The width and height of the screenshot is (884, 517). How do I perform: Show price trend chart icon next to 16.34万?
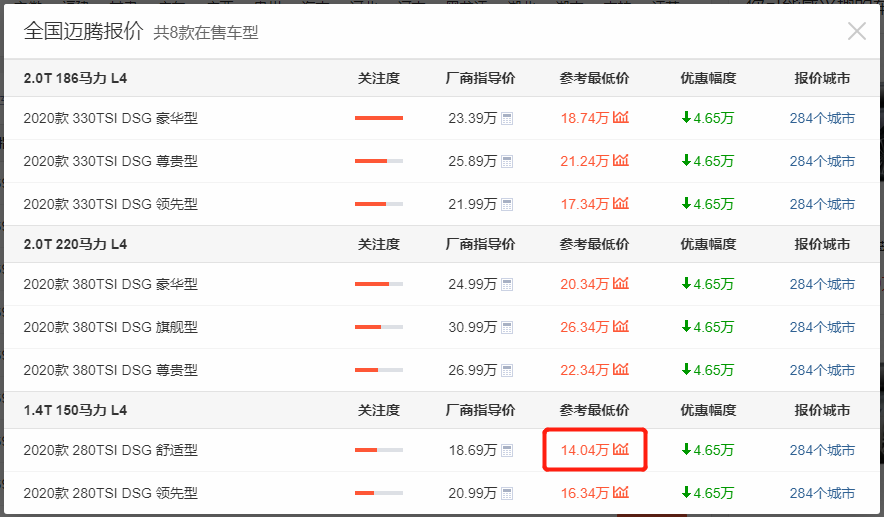621,492
